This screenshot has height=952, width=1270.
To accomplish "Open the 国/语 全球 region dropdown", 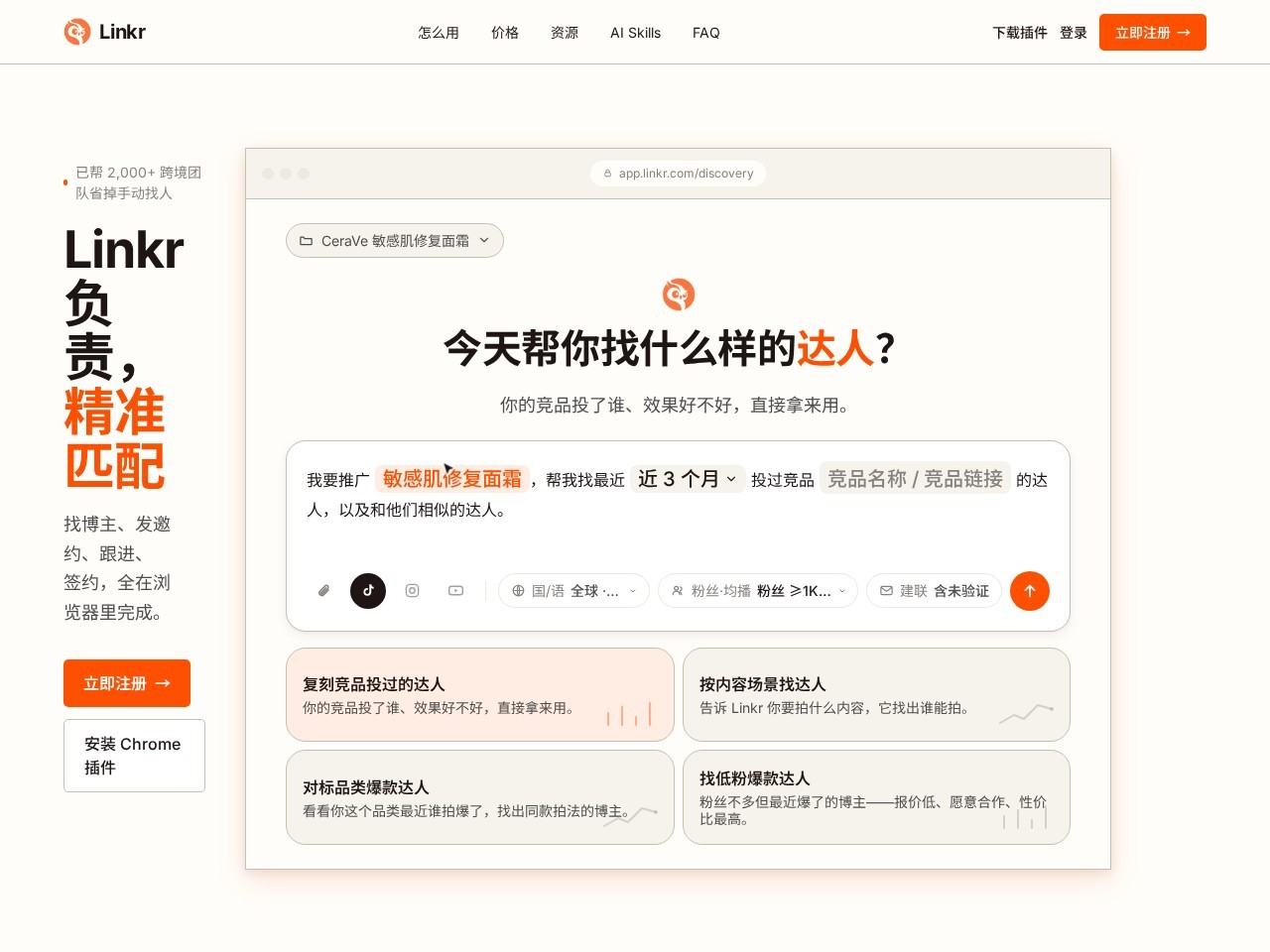I will (x=573, y=591).
